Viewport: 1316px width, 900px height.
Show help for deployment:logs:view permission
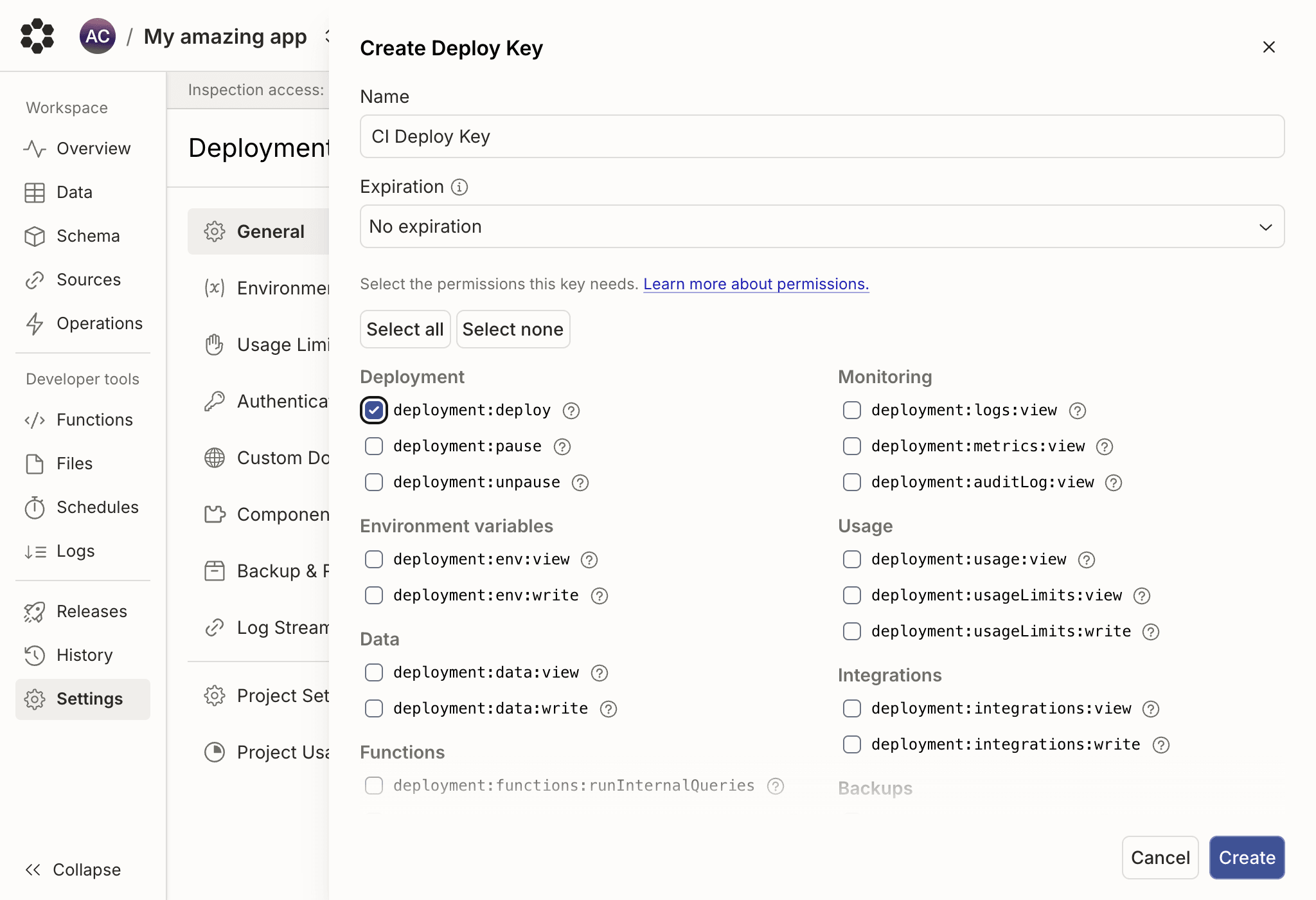[1078, 411]
